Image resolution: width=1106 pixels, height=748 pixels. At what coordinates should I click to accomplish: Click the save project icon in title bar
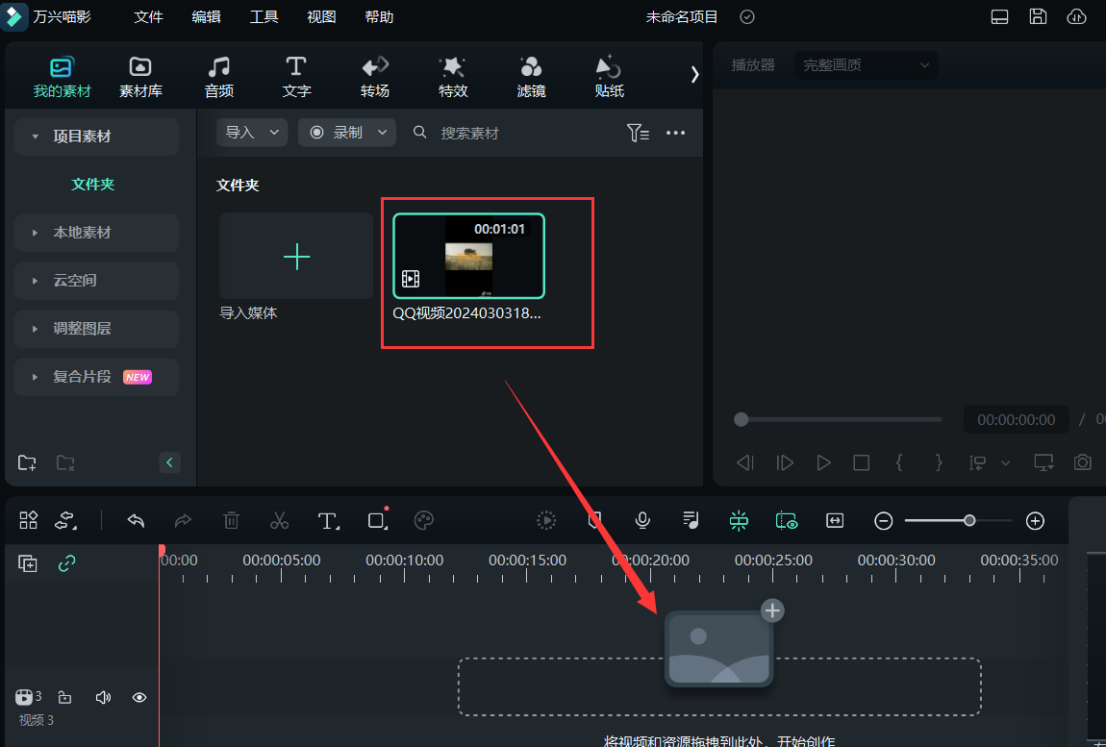coord(1038,17)
